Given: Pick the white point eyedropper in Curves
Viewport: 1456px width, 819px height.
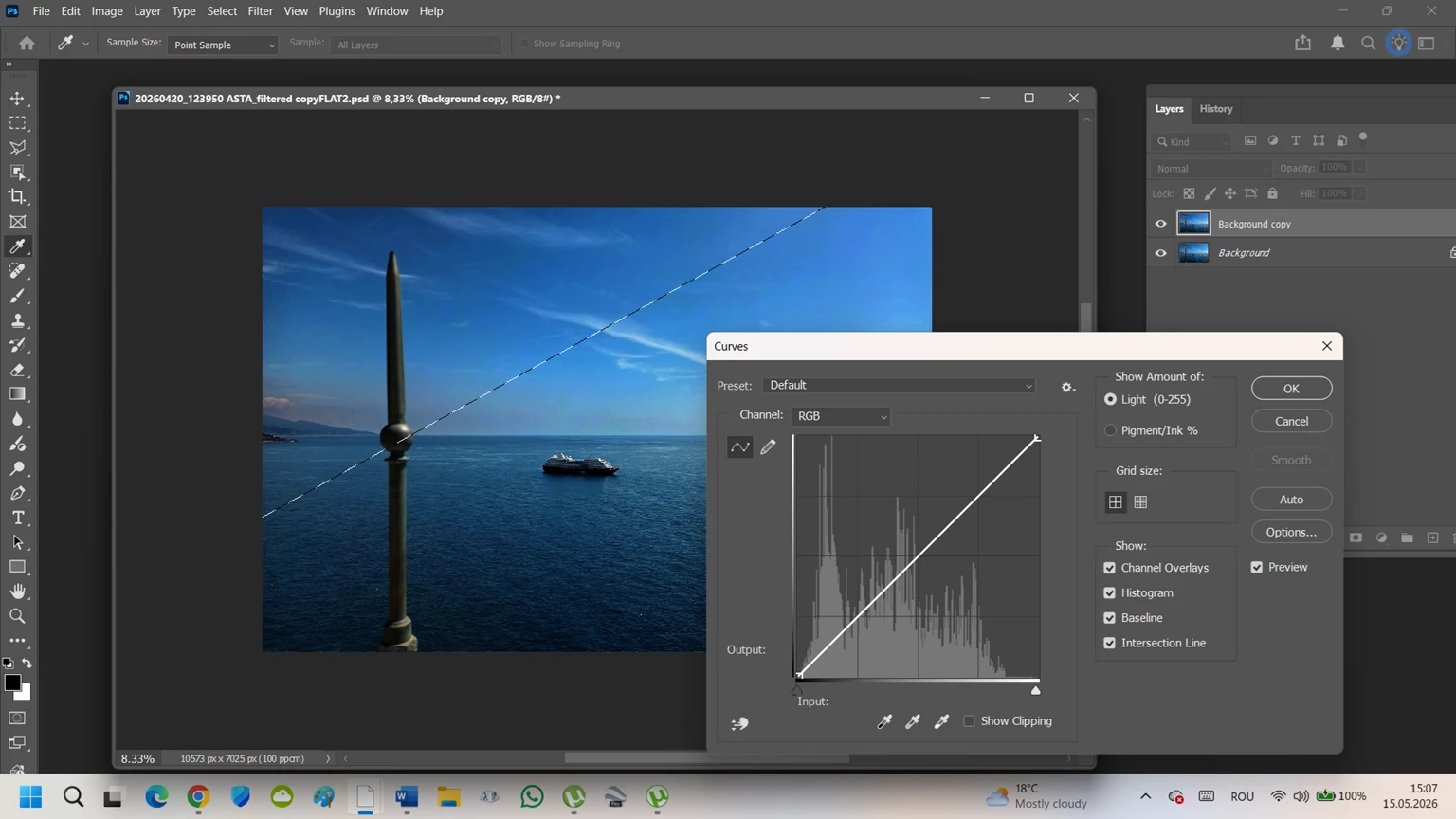Looking at the screenshot, I should [x=941, y=721].
